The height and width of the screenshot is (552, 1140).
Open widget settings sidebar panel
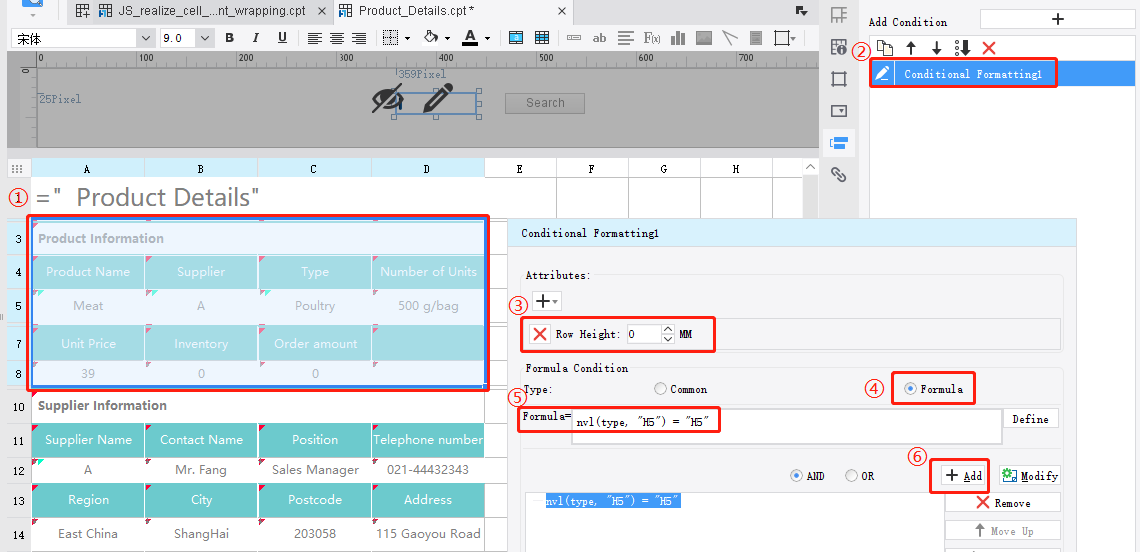click(839, 111)
